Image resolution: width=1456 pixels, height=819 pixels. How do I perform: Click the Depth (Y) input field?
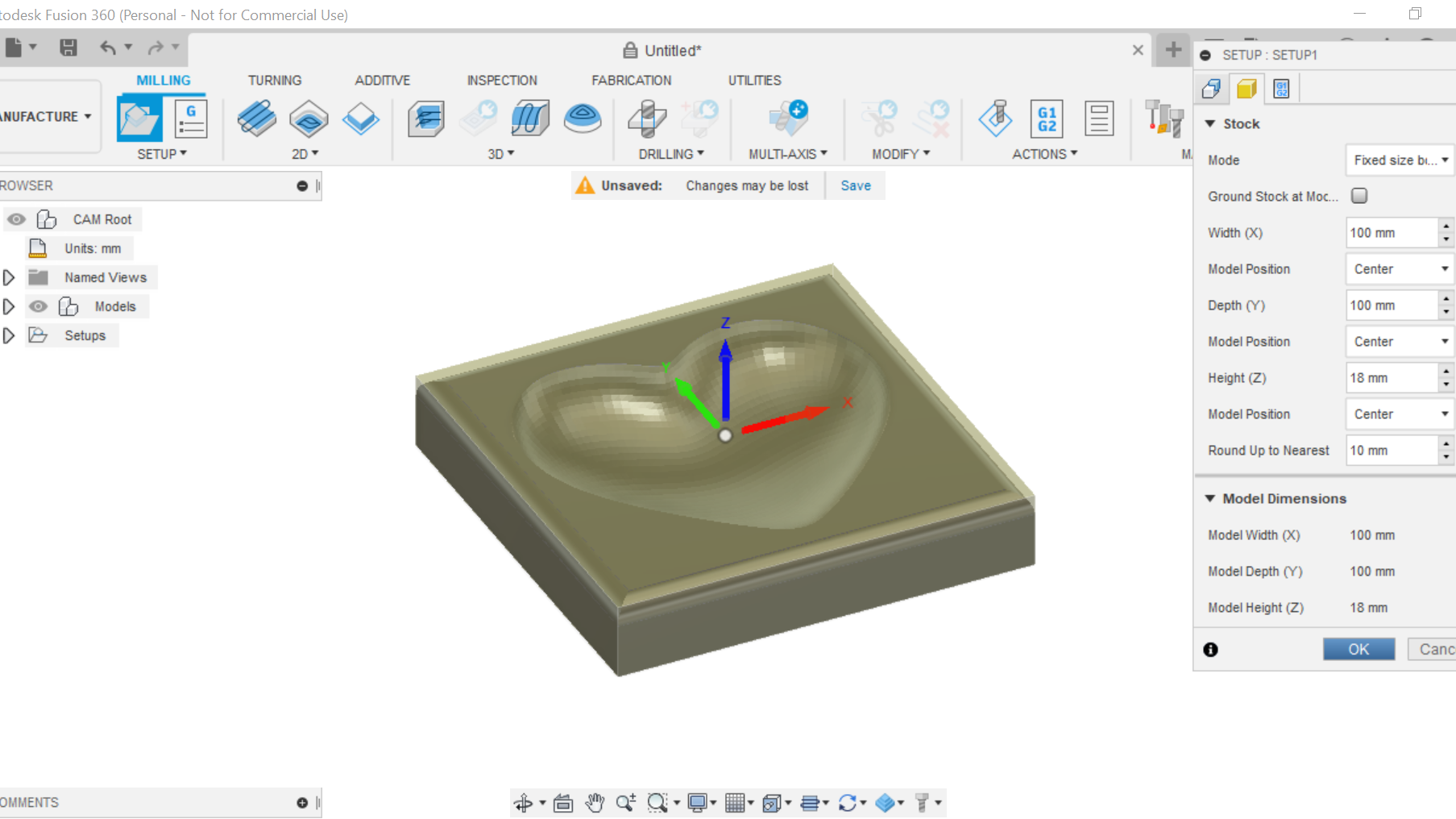[x=1392, y=306]
